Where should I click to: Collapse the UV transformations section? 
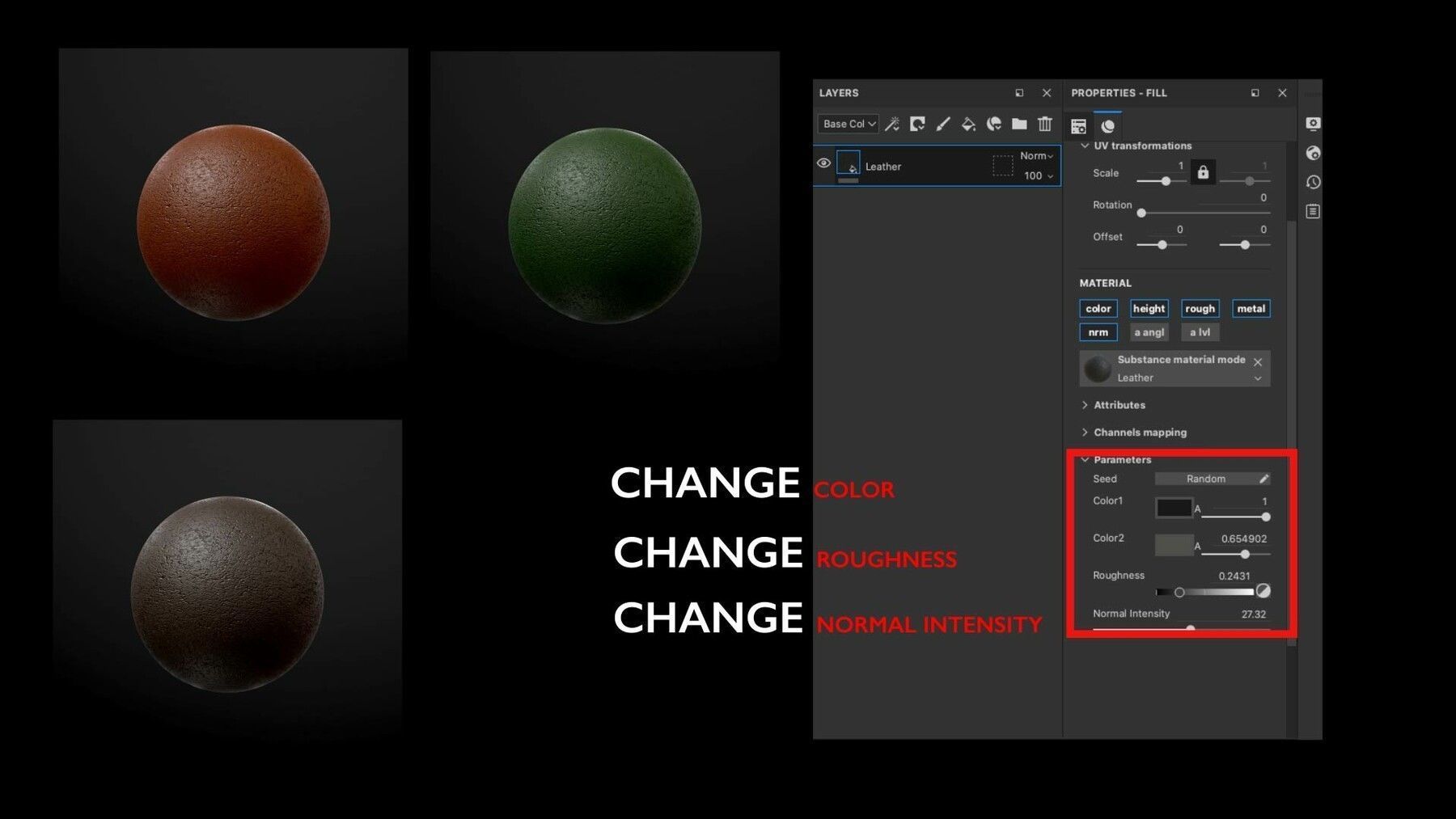(x=1085, y=146)
